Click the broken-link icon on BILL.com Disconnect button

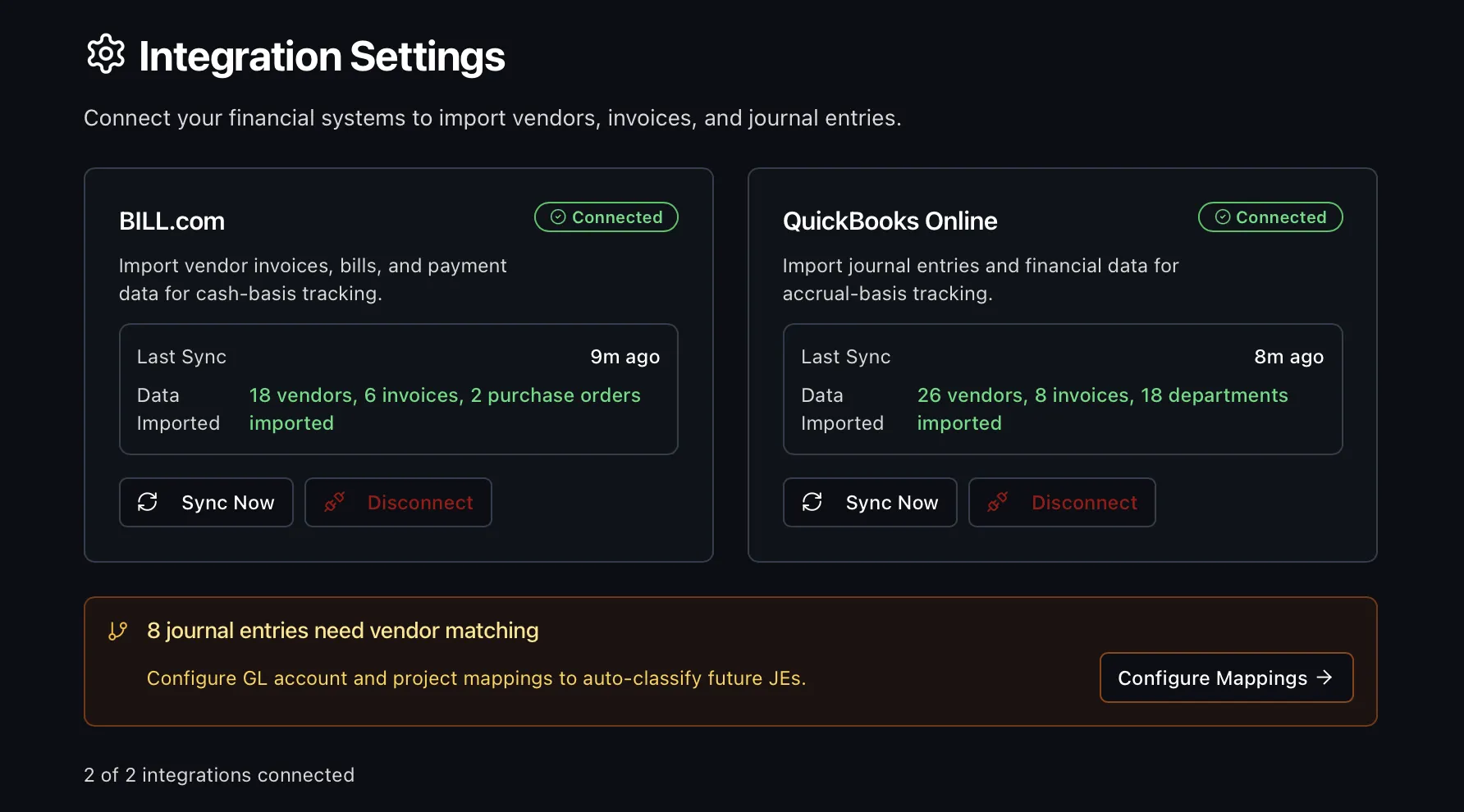click(x=334, y=502)
